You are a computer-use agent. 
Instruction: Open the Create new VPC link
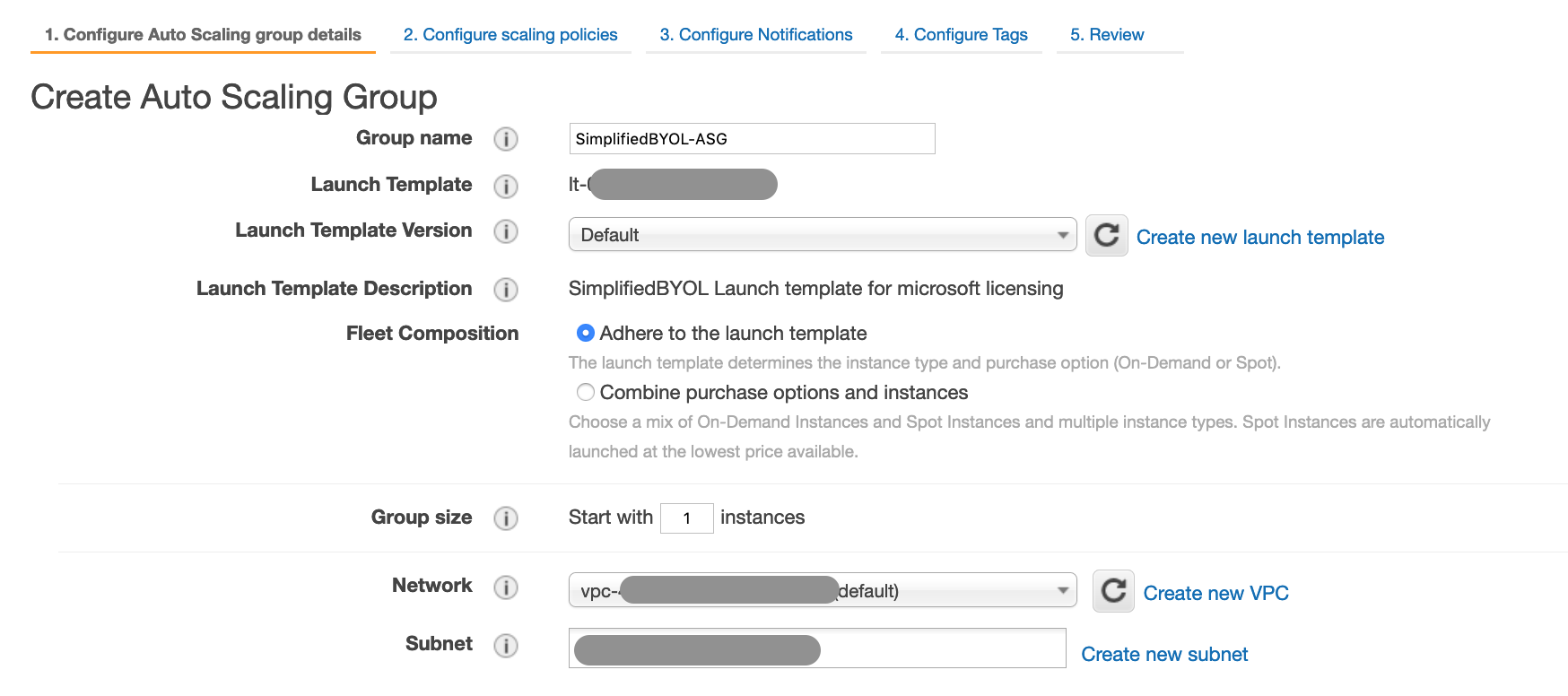[x=1215, y=594]
